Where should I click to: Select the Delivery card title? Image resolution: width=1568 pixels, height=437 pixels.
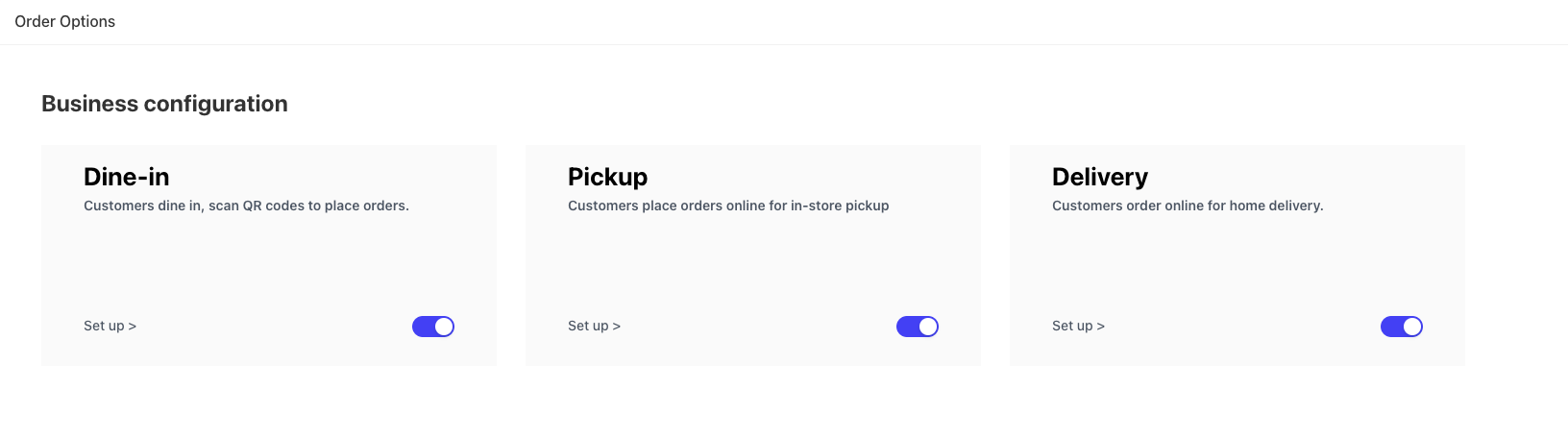1100,177
